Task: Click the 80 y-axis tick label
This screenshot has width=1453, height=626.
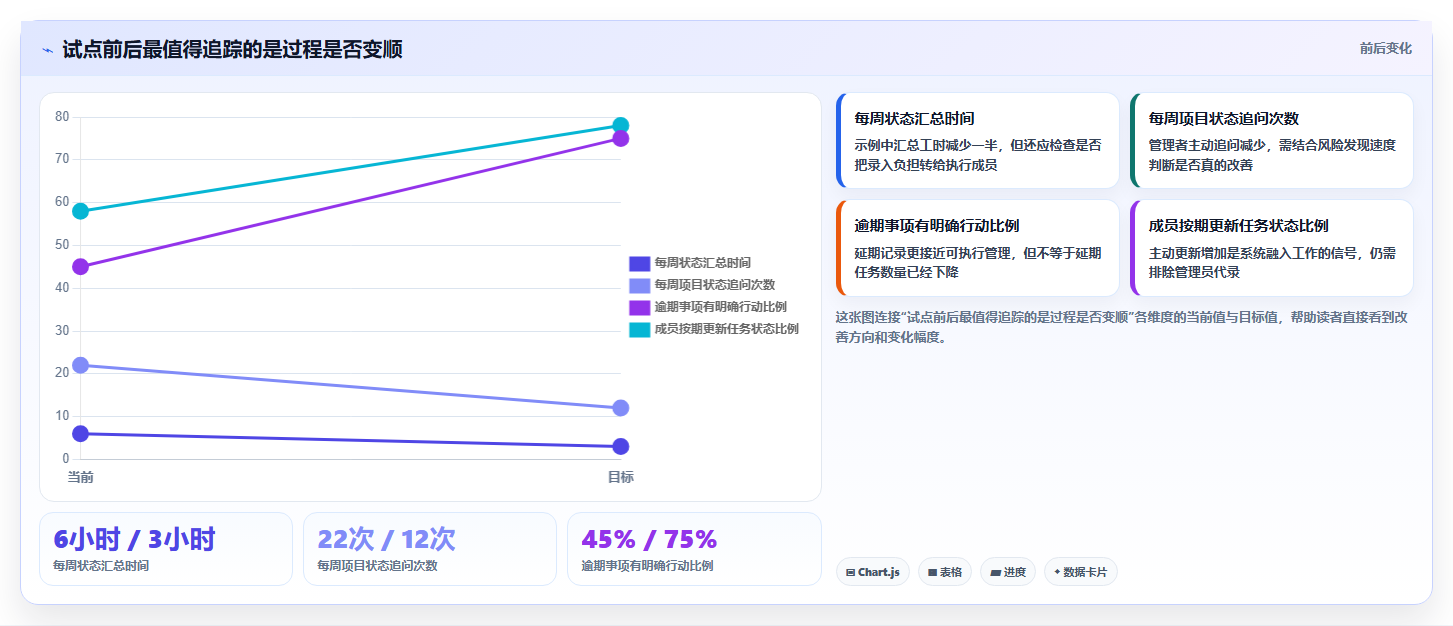Action: click(62, 117)
